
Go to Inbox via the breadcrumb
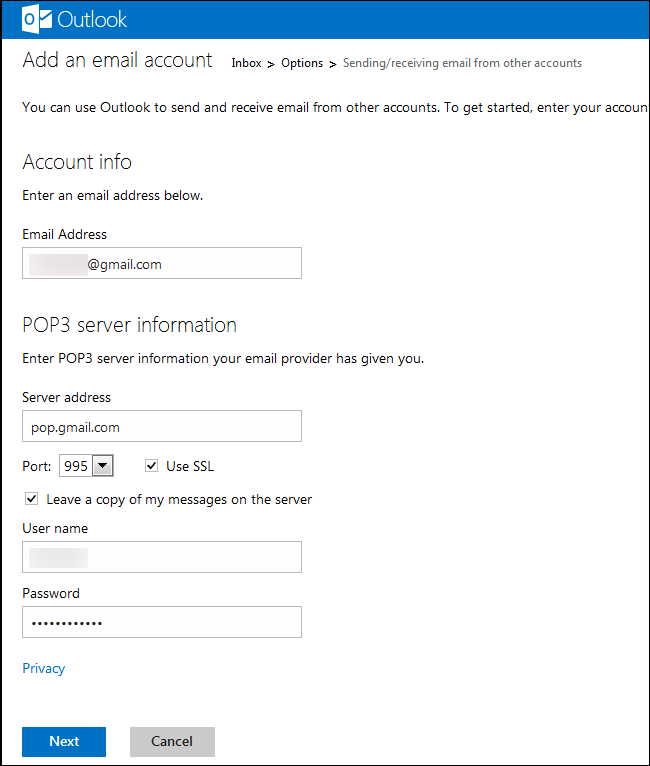[246, 63]
